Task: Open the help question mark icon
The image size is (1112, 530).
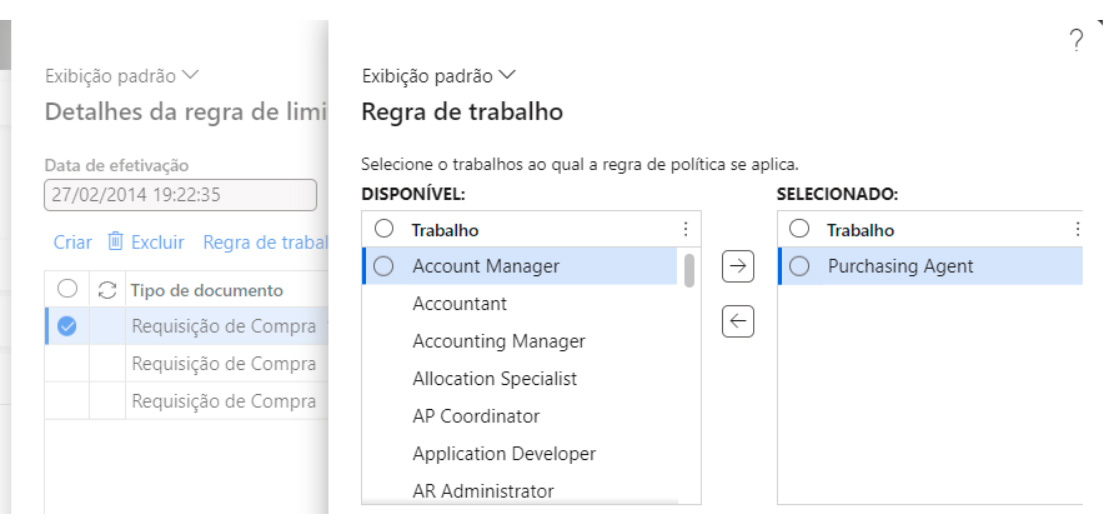Action: pos(1076,41)
